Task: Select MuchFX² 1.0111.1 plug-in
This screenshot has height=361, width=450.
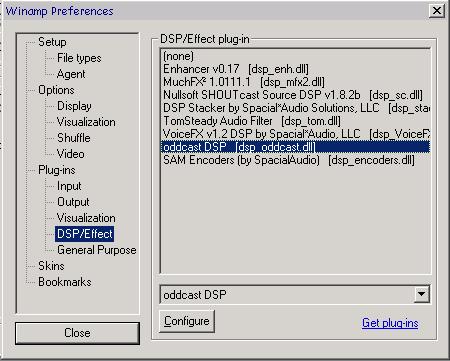Action: click(295, 82)
